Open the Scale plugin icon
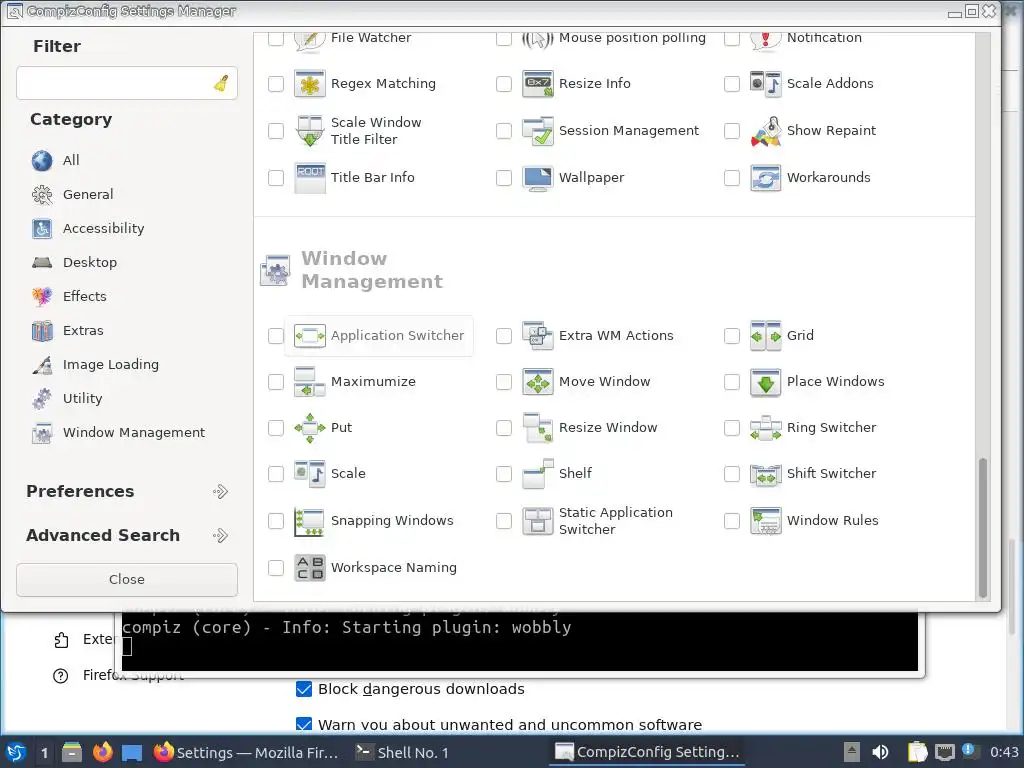 pos(310,473)
